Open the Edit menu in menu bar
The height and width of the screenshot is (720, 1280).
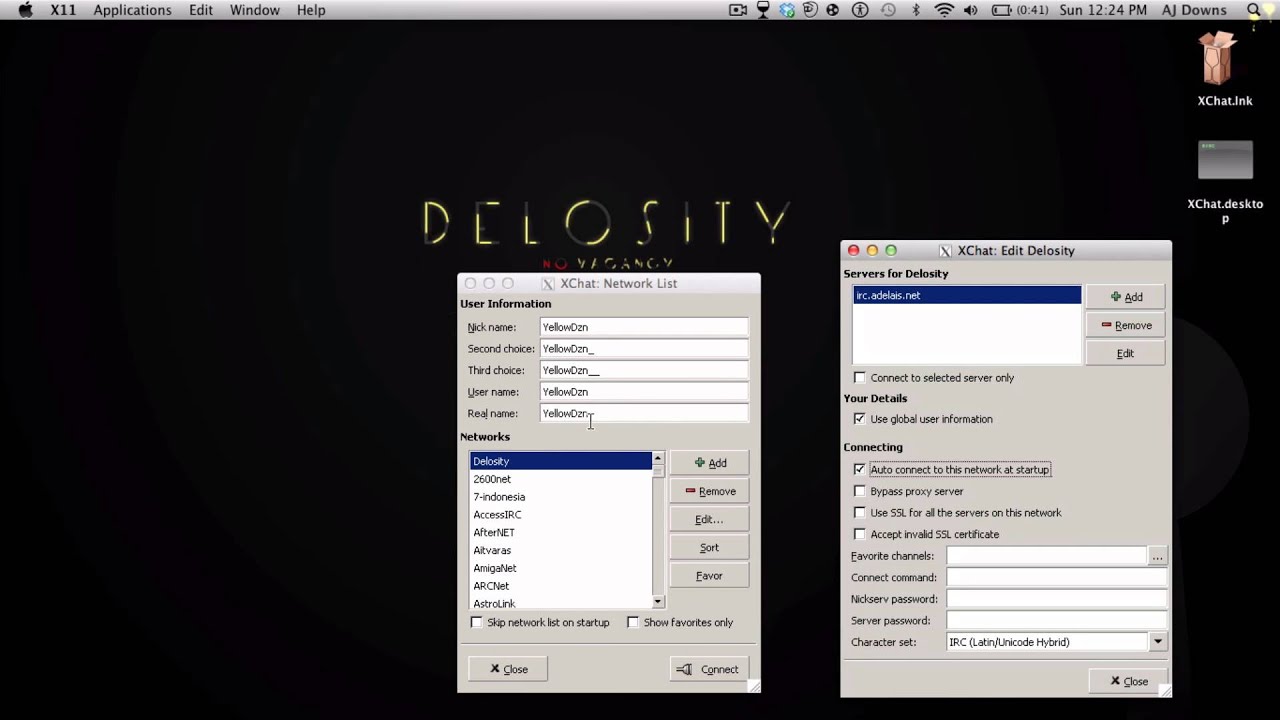point(201,10)
